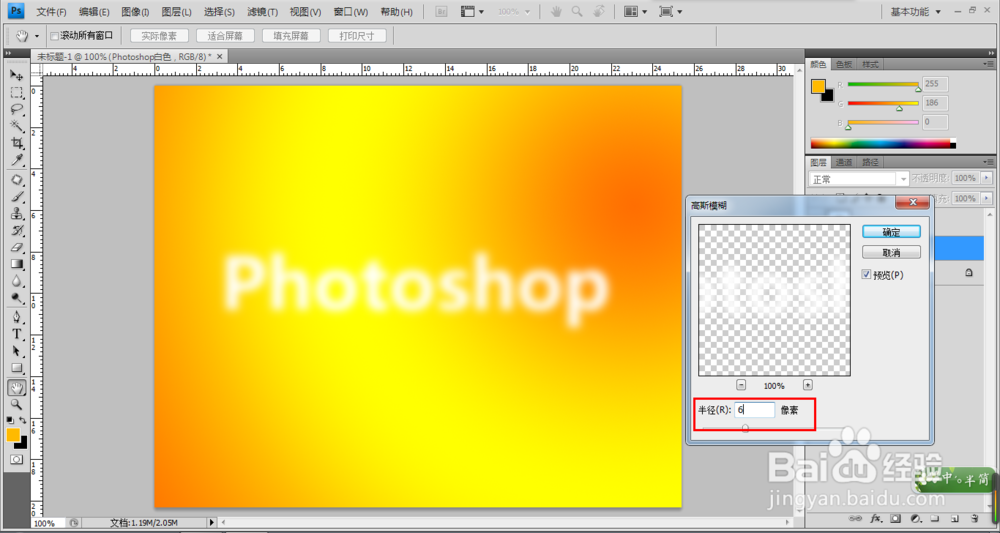Zoom in the Gaussian Blur preview
The image size is (1000, 533).
click(x=807, y=384)
